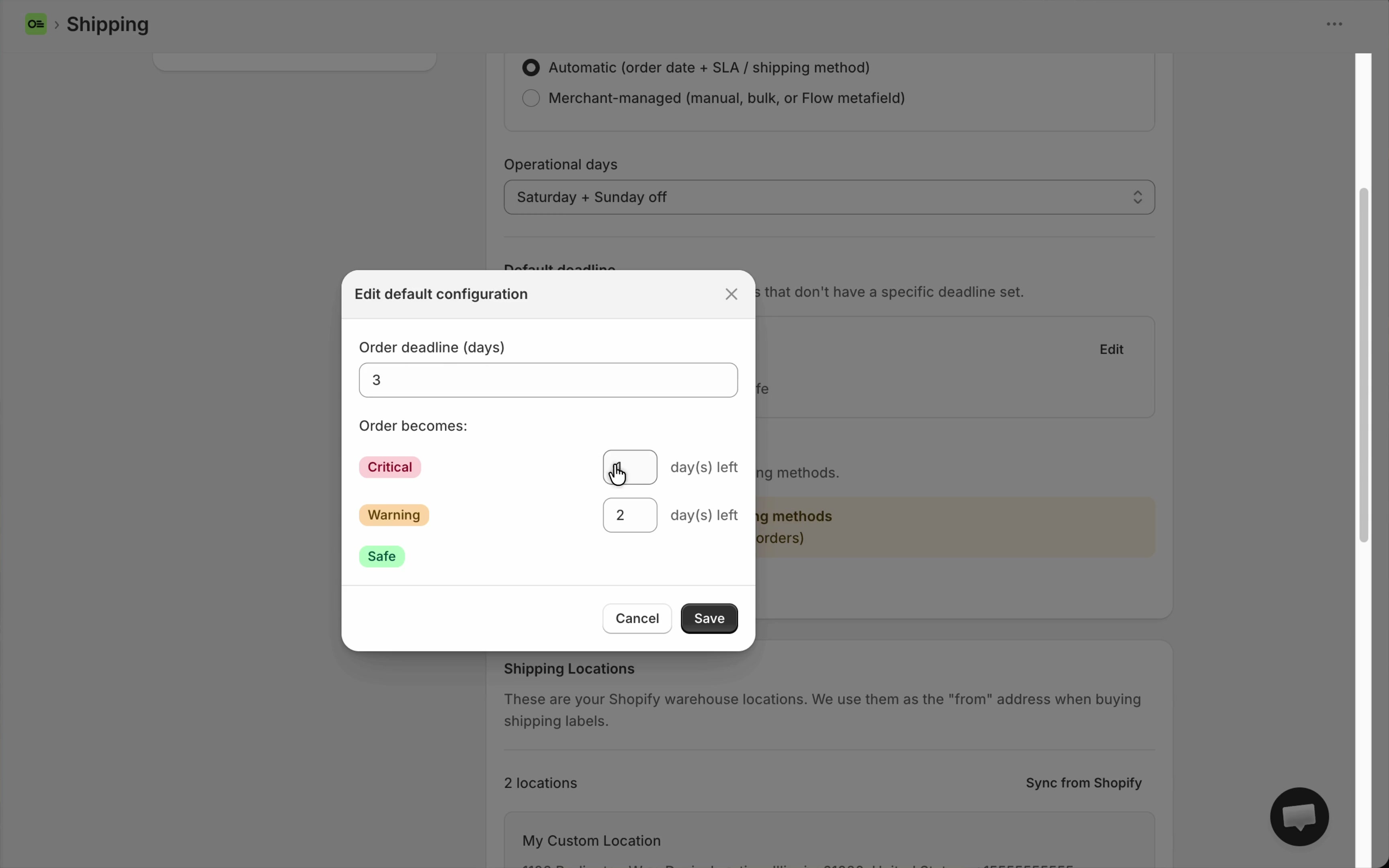Select Merchant-managed radio option
Viewport: 1389px width, 868px height.
tap(531, 98)
